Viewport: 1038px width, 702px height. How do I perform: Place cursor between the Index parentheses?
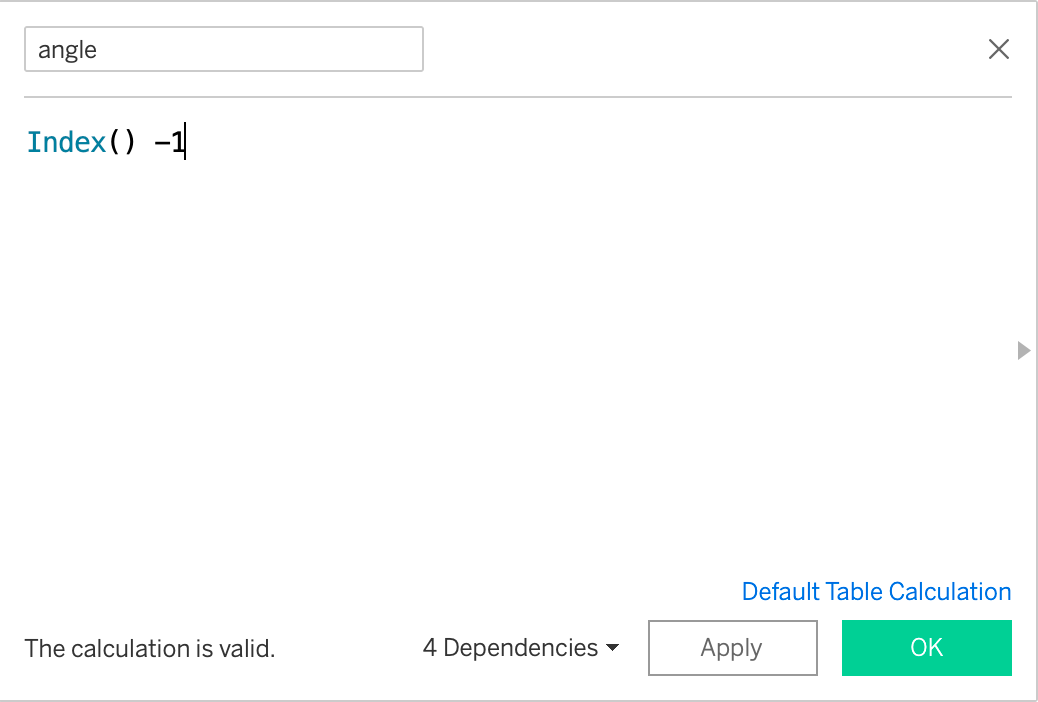tap(121, 143)
